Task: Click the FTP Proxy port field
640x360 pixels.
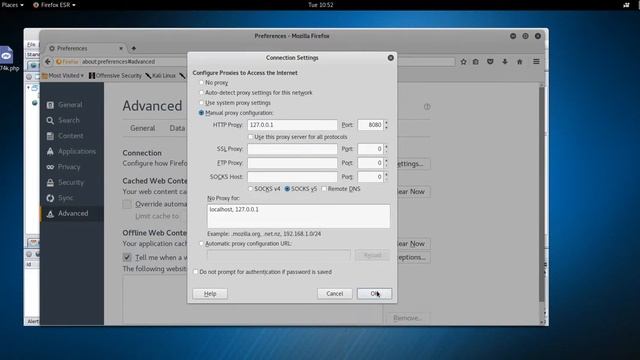Action: (x=370, y=163)
